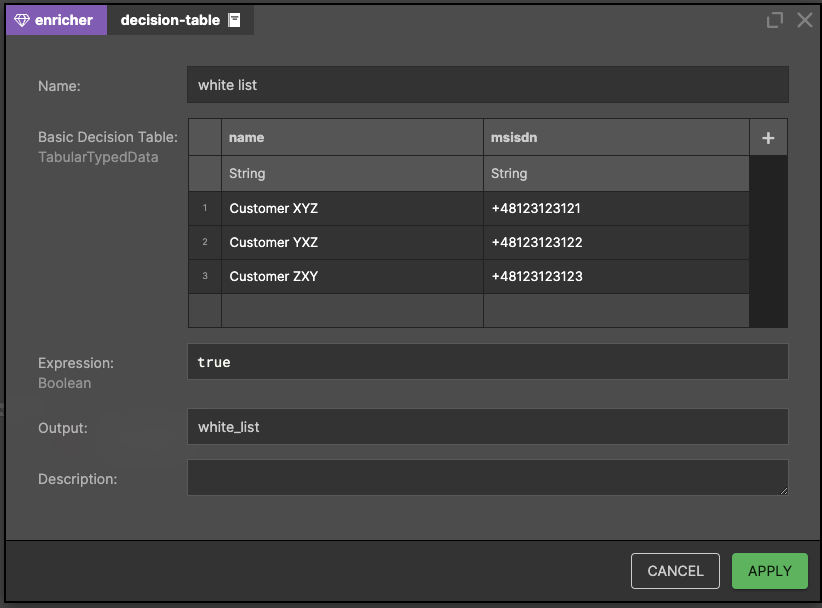822x608 pixels.
Task: Edit the cell Customer XYZ
Action: click(x=352, y=209)
